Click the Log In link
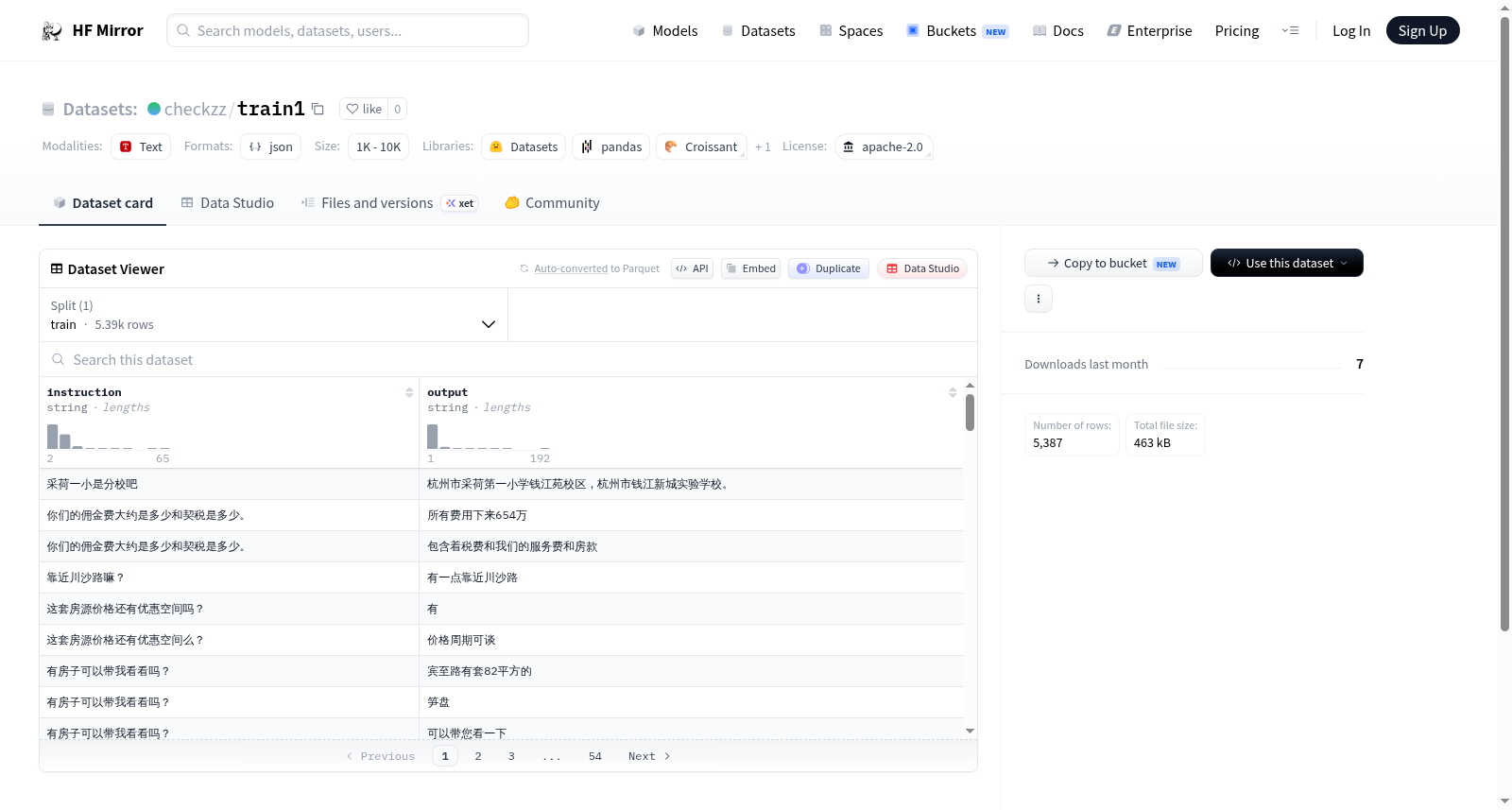The image size is (1512, 810). pyautogui.click(x=1351, y=31)
